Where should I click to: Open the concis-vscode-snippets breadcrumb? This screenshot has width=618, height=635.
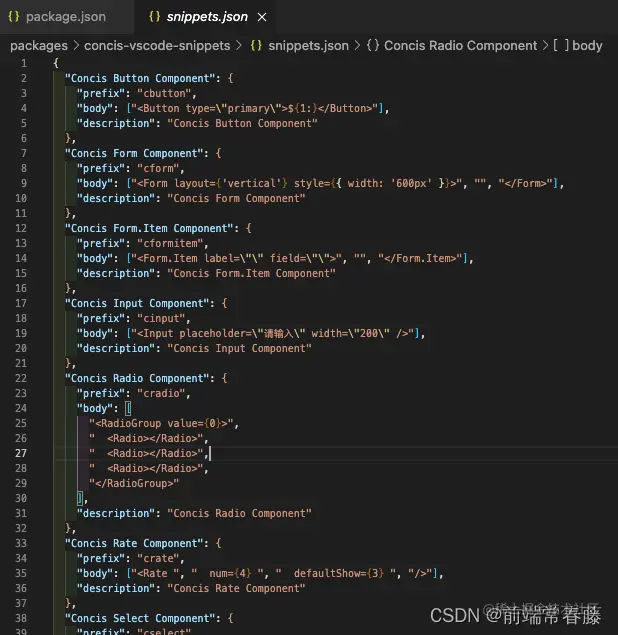pyautogui.click(x=157, y=46)
